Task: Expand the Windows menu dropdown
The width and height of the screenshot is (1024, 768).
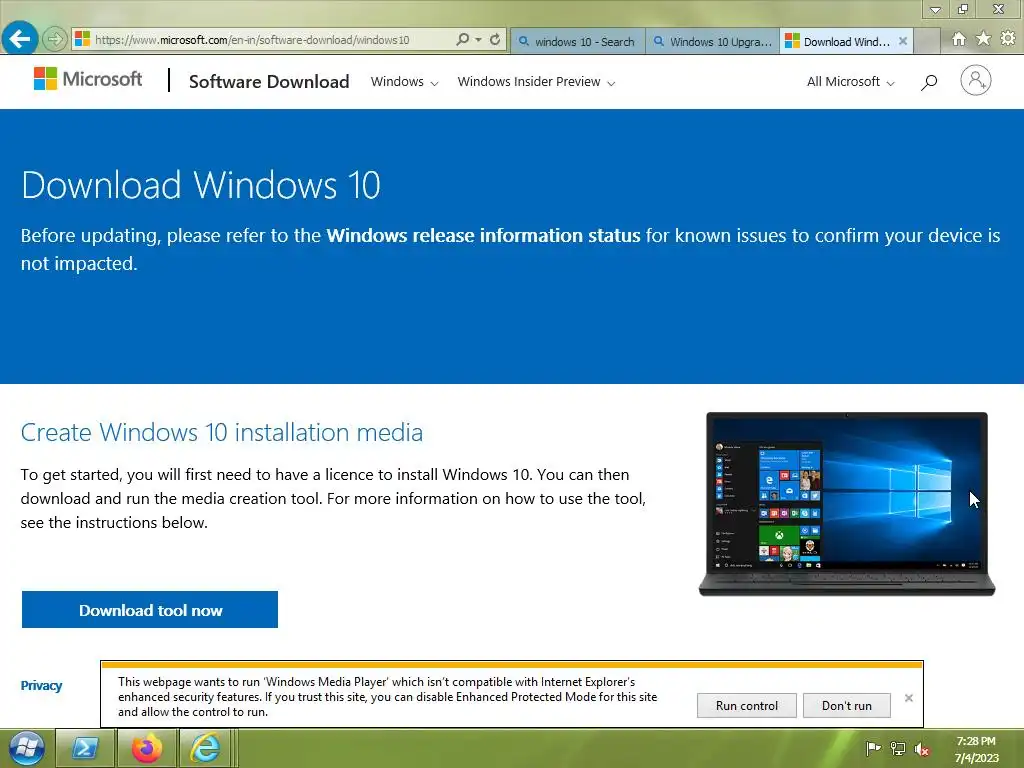Action: click(404, 82)
